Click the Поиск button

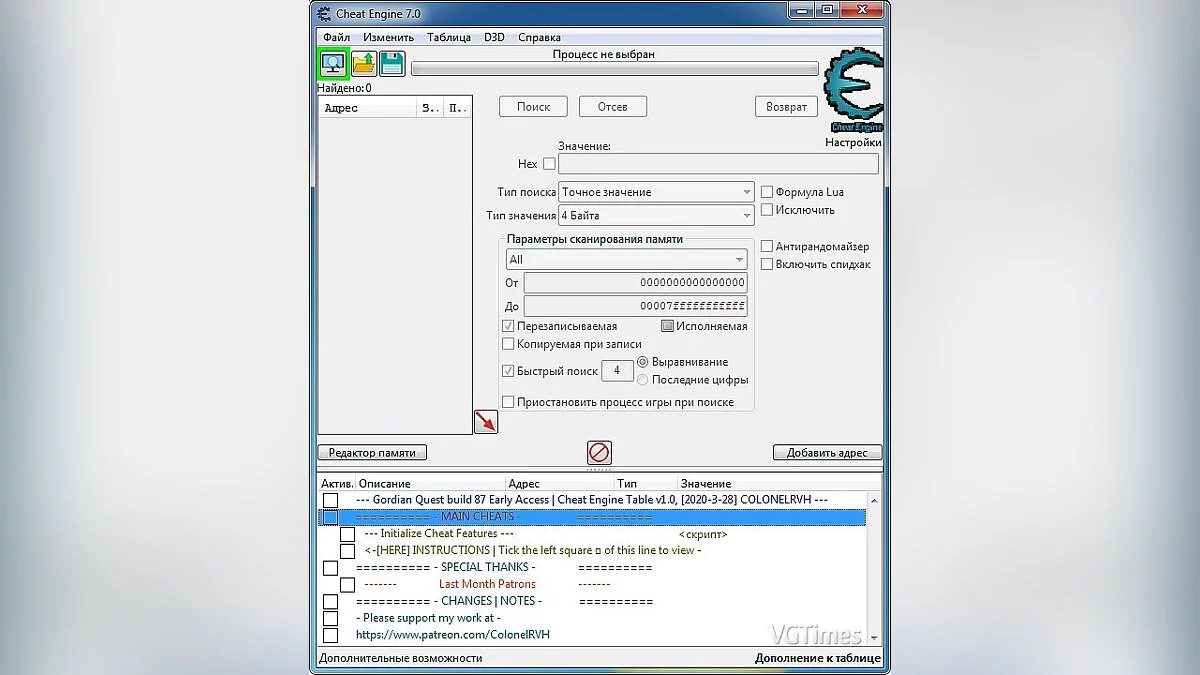click(533, 106)
